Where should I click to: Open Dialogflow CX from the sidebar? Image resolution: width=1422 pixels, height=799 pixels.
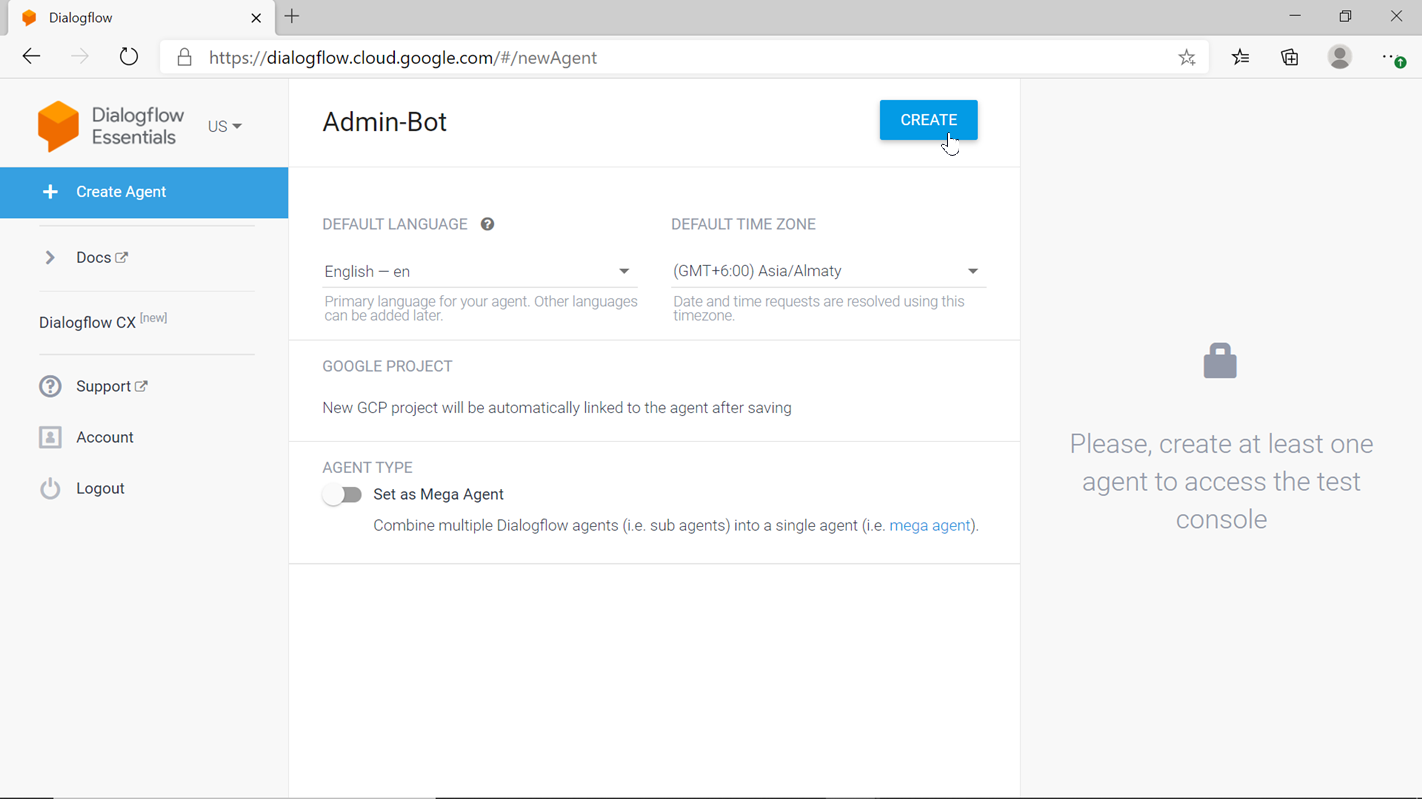(x=88, y=323)
